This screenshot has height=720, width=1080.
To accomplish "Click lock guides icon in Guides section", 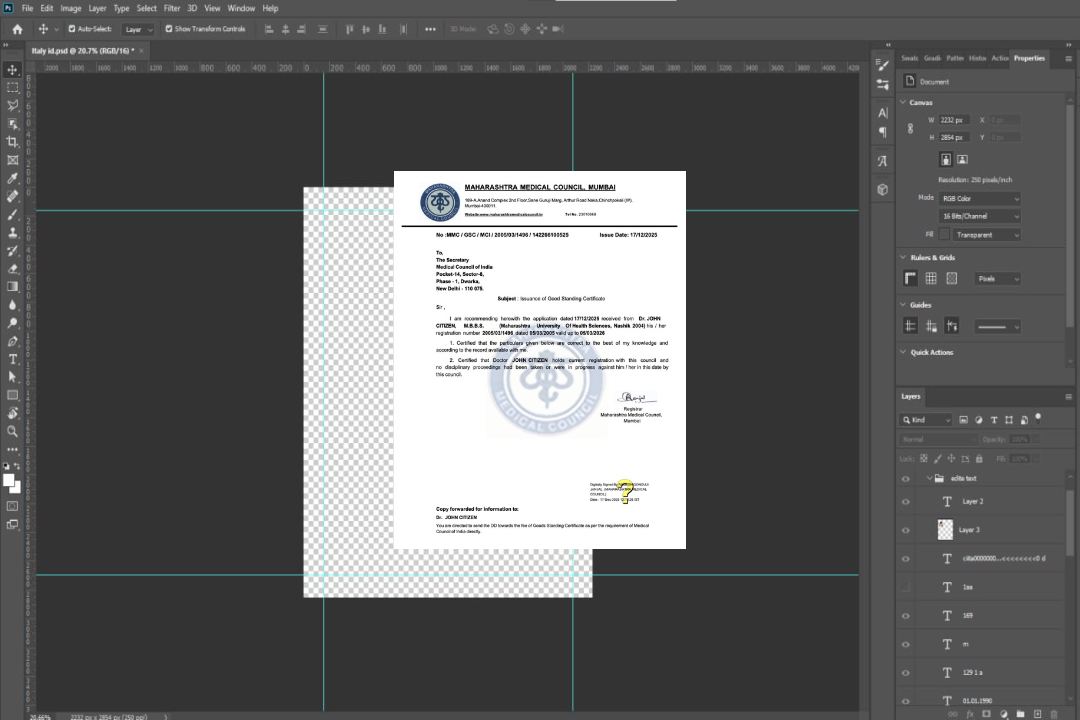I will [x=931, y=326].
